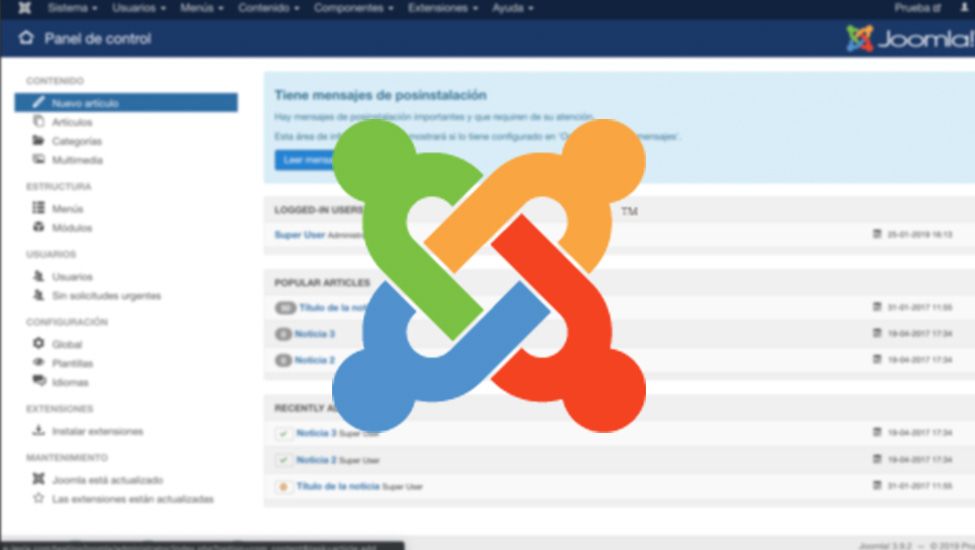Click the Módulos cube icon

(x=39, y=227)
